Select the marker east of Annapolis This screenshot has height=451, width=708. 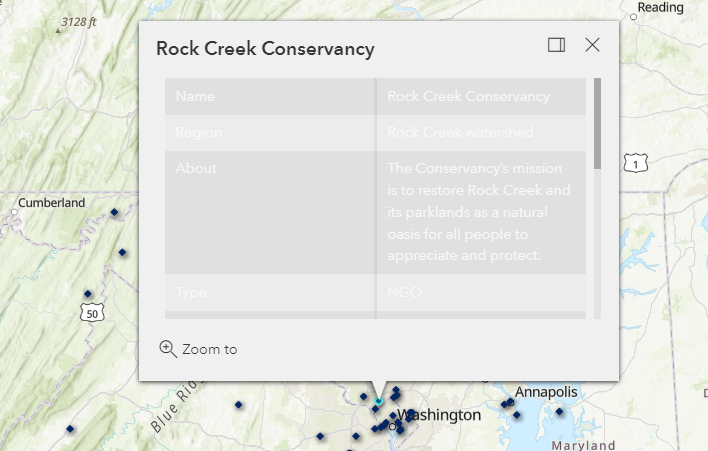pyautogui.click(x=559, y=411)
